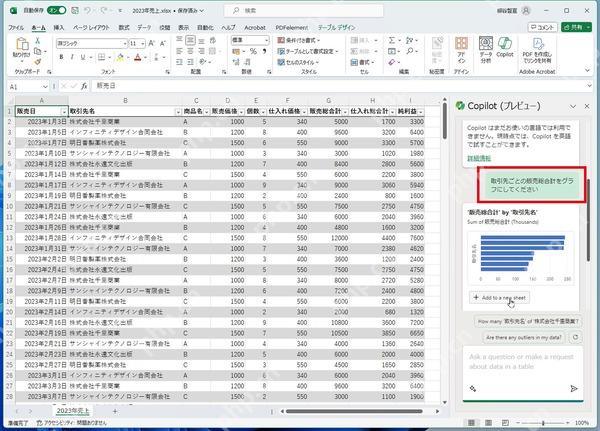Toggle underline formatting with U
The width and height of the screenshot is (600, 431).
(x=83, y=57)
